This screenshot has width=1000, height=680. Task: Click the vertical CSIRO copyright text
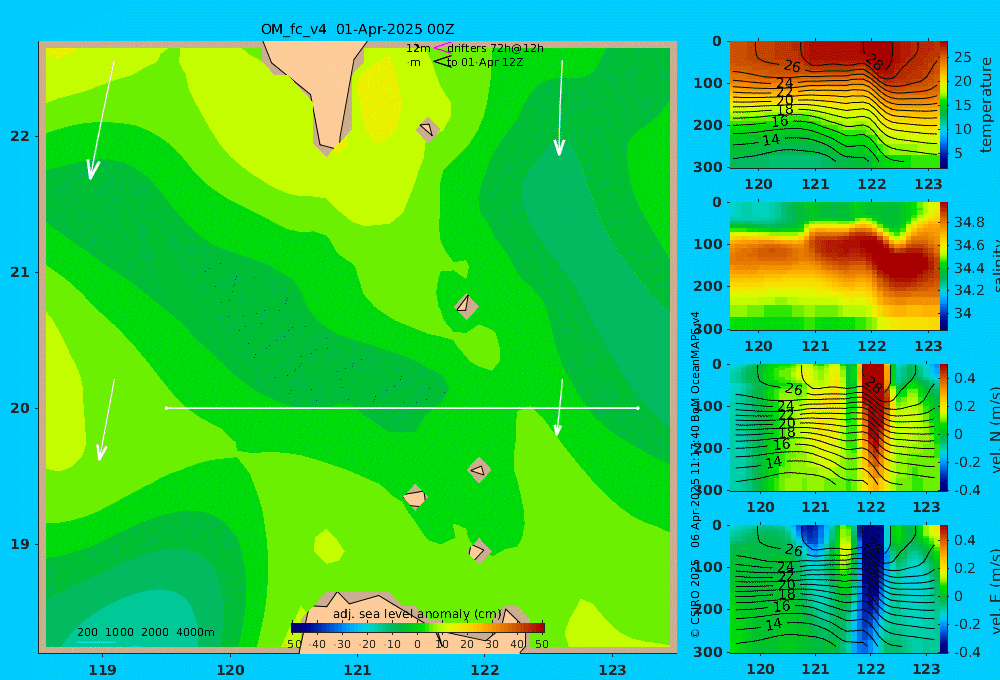695,474
